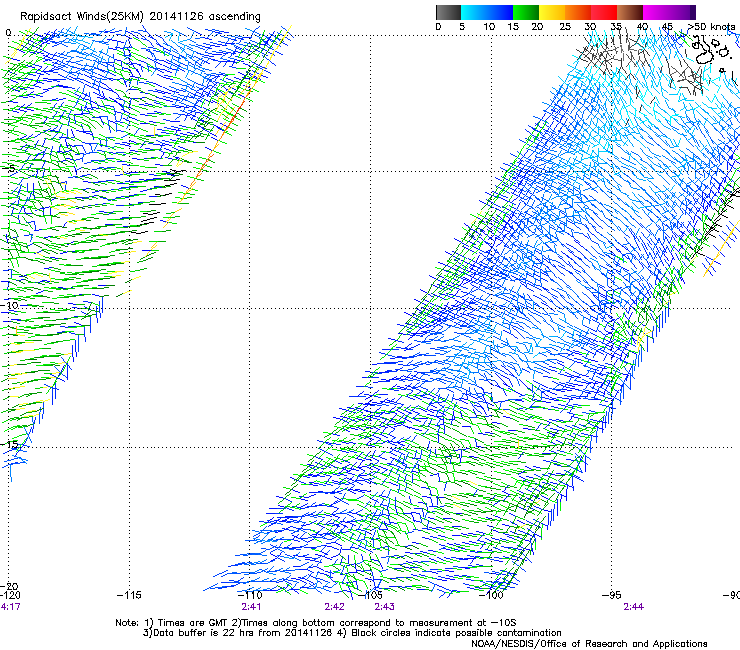Click the '10' legend scale label
This screenshot has height=650, width=740.
click(489, 26)
